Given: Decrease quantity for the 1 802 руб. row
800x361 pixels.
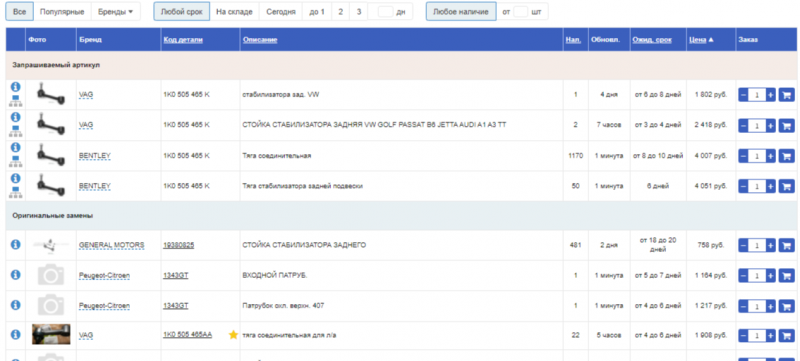Looking at the screenshot, I should click(x=743, y=95).
